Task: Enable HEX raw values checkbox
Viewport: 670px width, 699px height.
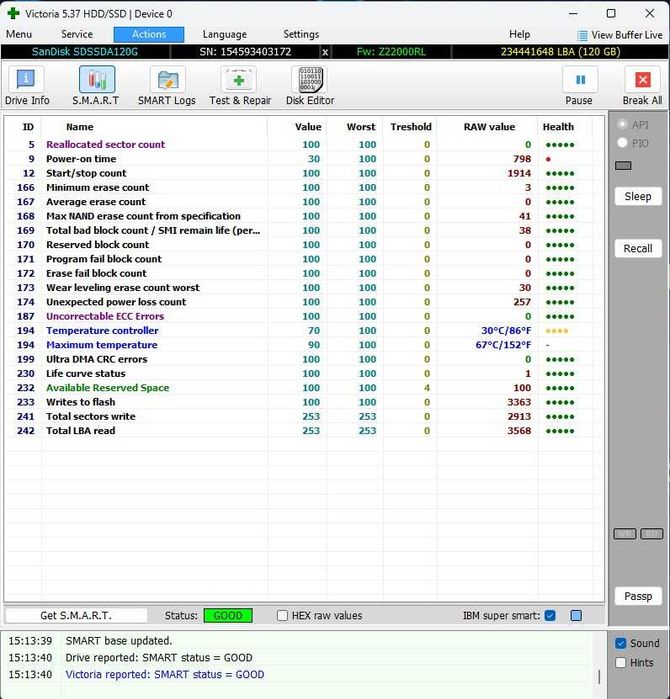Action: pos(282,616)
